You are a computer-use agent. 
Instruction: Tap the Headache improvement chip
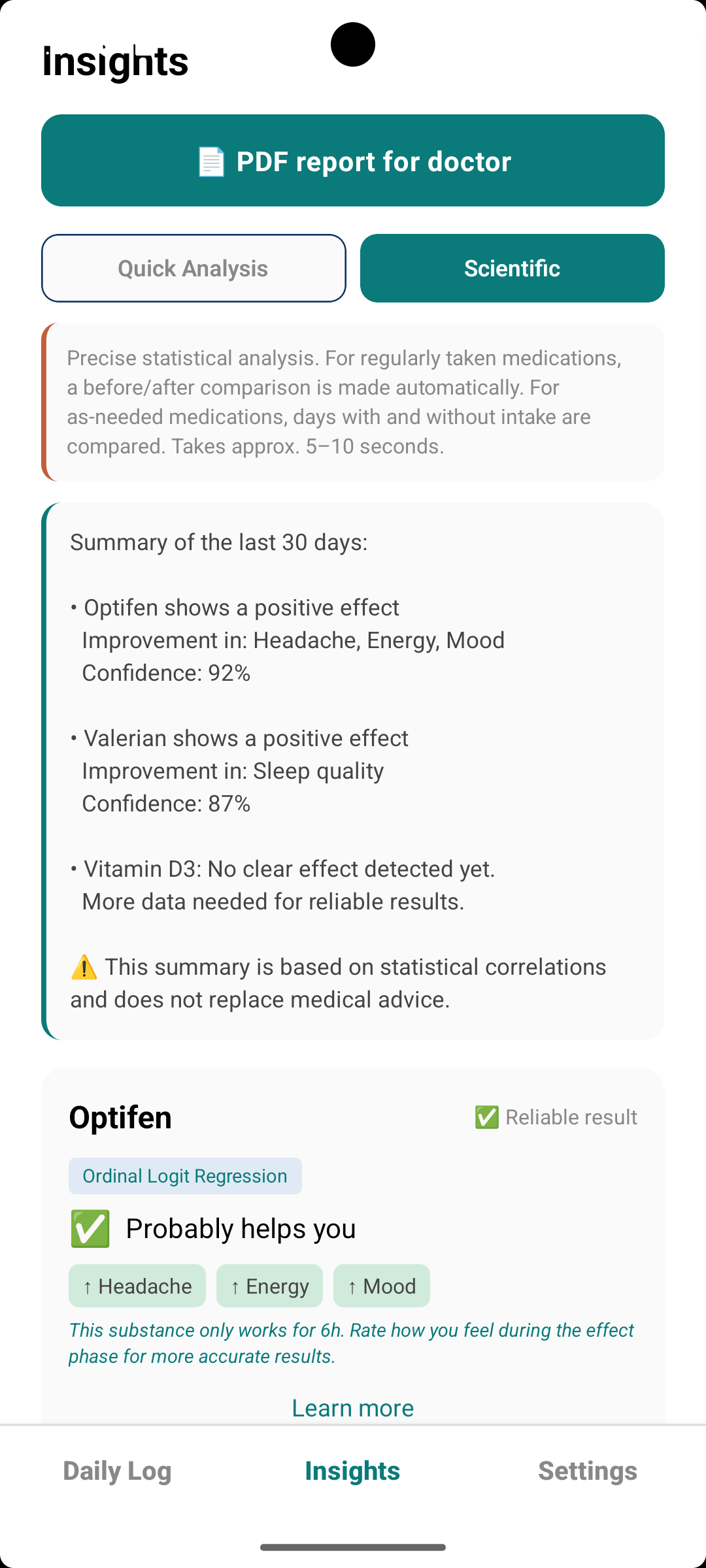137,1286
